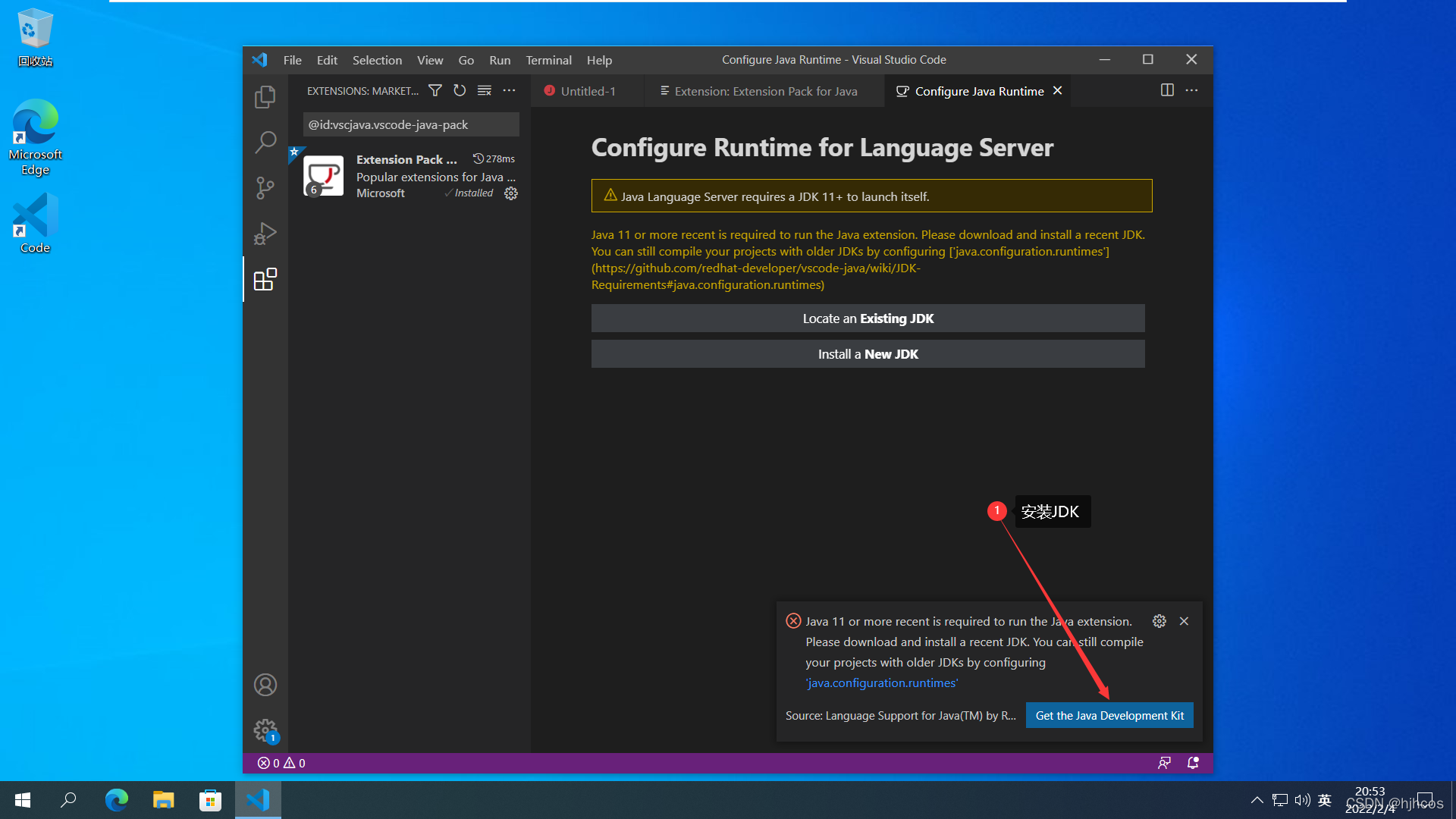Click the feedback icon in status bar
1456x819 pixels.
click(1164, 763)
